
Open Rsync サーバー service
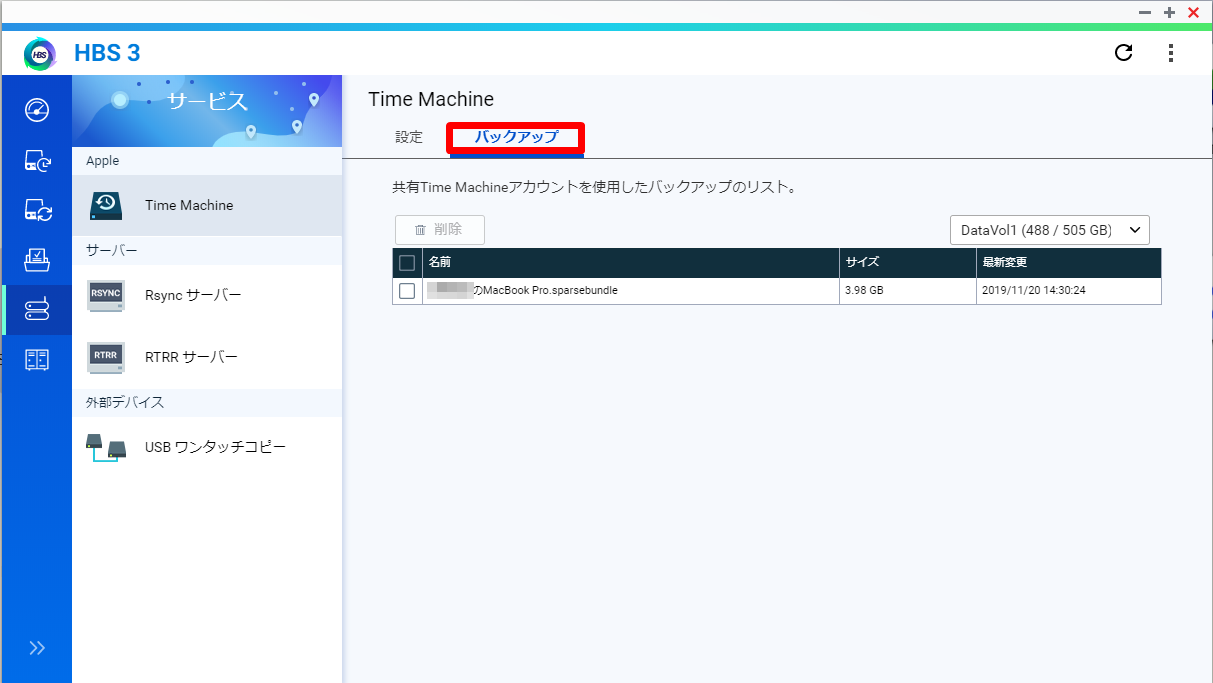[x=207, y=295]
